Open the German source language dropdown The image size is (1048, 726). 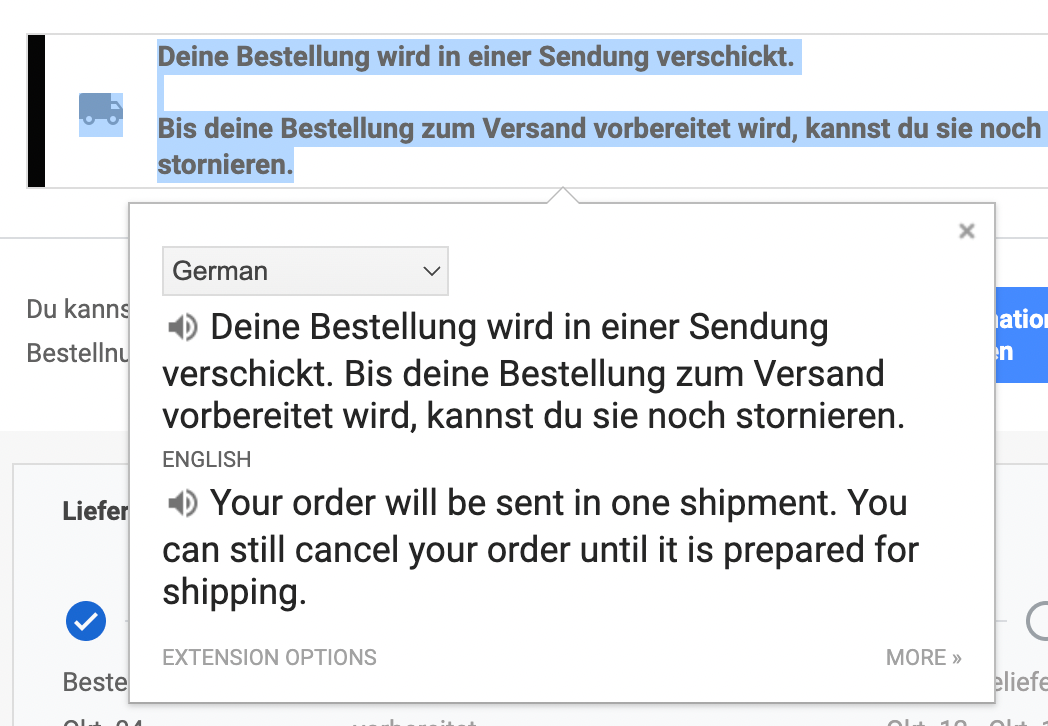pos(305,271)
